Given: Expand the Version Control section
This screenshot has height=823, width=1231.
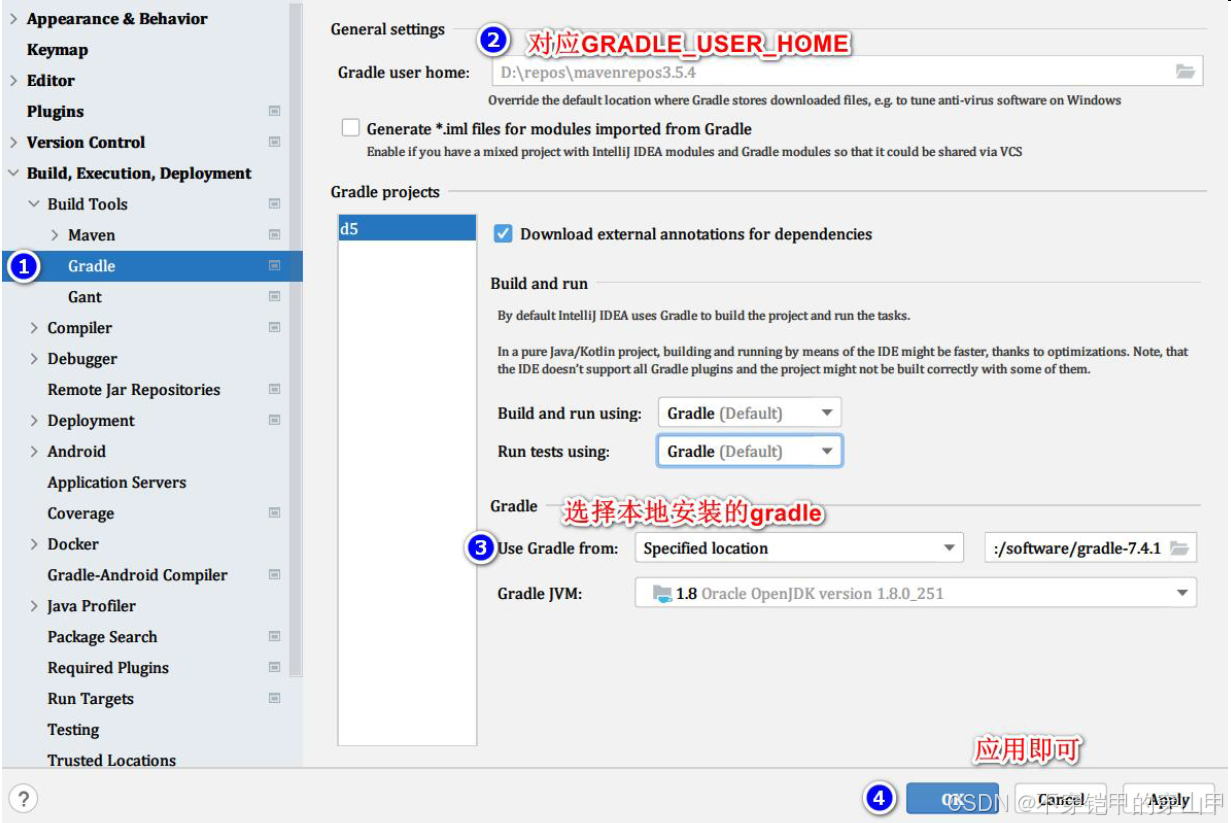Looking at the screenshot, I should tap(13, 142).
